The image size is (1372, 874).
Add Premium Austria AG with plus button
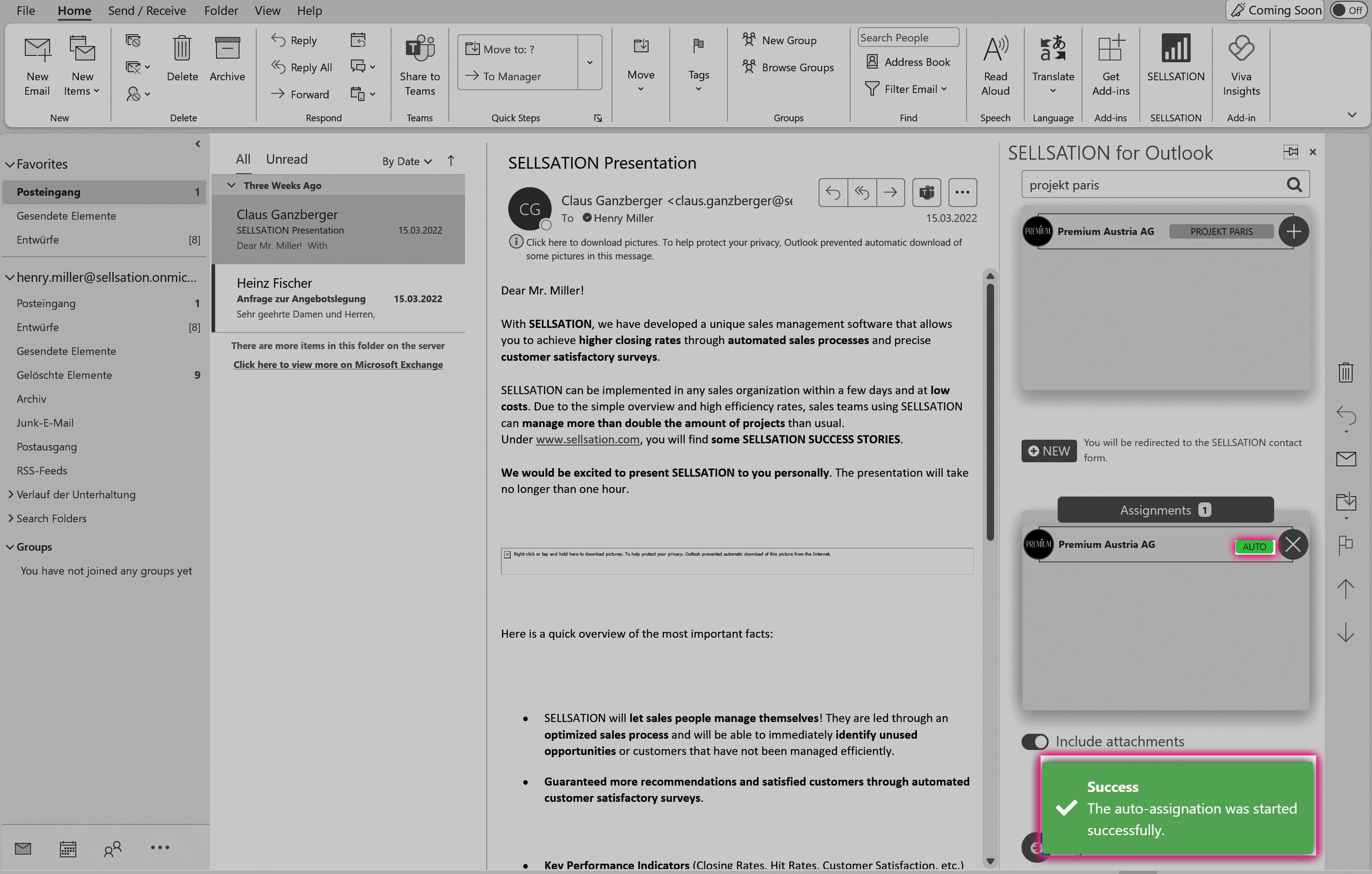[x=1293, y=231]
